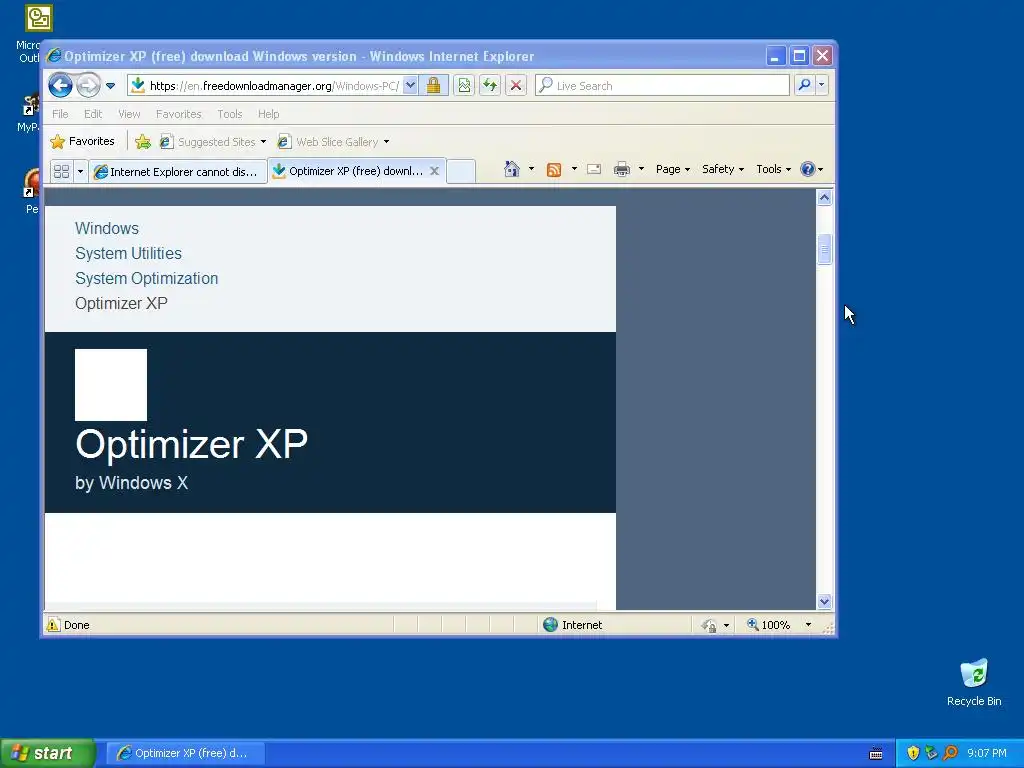The image size is (1024, 768).
Task: Click the Print icon
Action: 622,169
